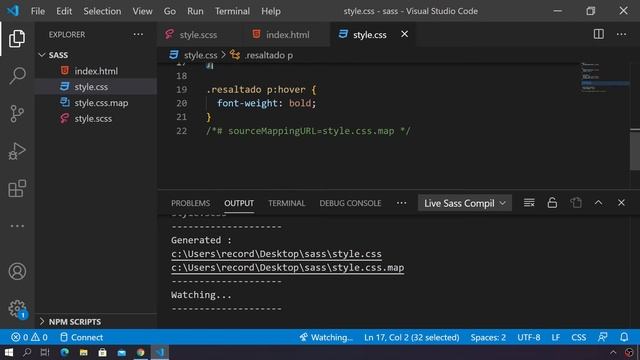Open Microsoft Edge from the taskbar
This screenshot has width=640, height=360.
64,352
